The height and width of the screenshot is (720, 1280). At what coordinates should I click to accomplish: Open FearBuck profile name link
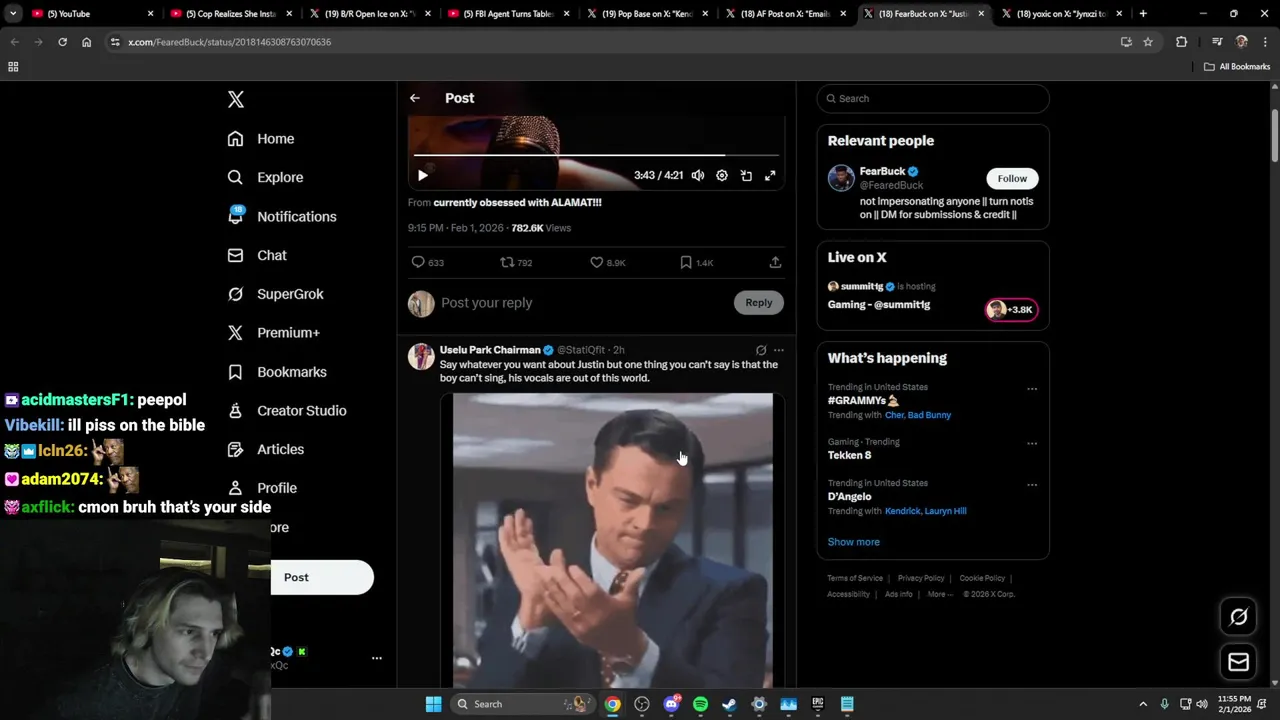click(882, 171)
